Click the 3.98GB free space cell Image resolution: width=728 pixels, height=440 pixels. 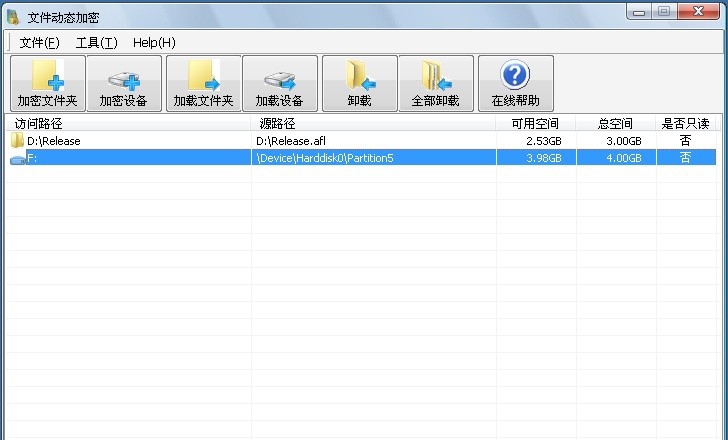(x=544, y=158)
